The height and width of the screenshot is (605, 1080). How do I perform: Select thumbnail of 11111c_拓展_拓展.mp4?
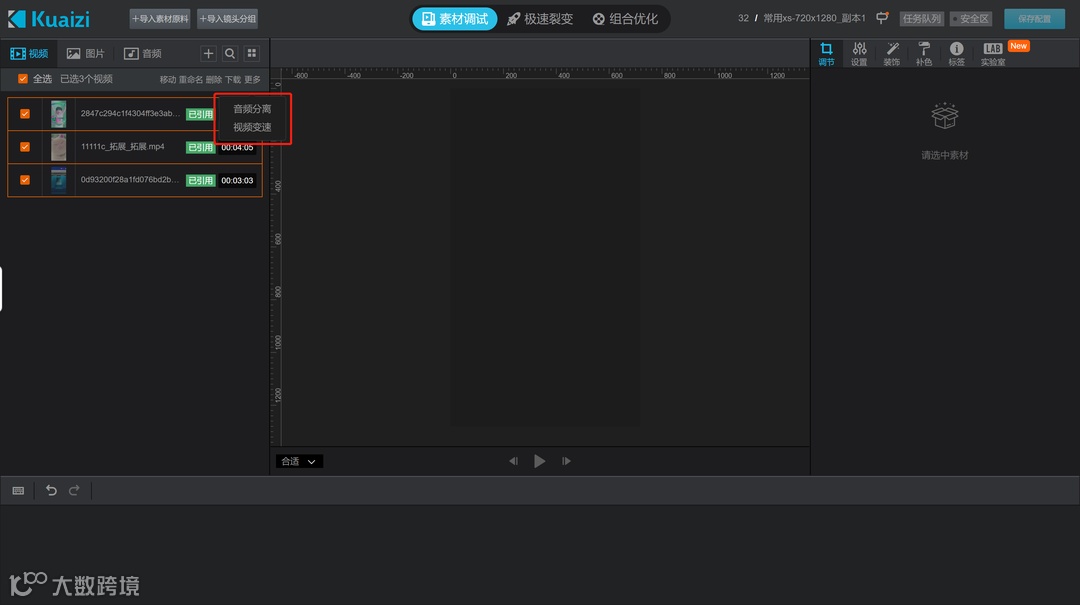pos(59,147)
